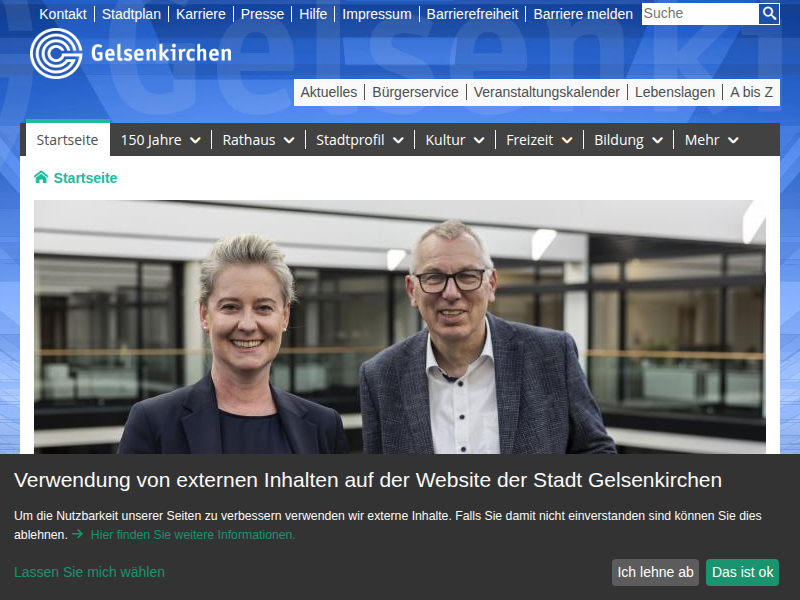
Task: Open Veranstaltungskalender in the quick menu
Action: point(546,92)
